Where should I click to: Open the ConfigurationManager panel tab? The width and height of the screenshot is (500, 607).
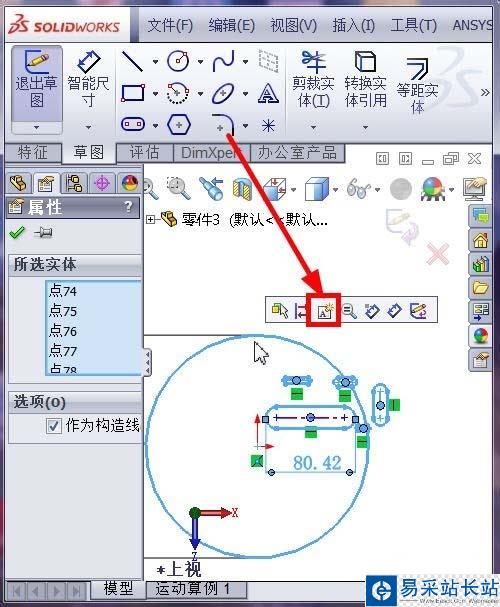click(x=74, y=183)
